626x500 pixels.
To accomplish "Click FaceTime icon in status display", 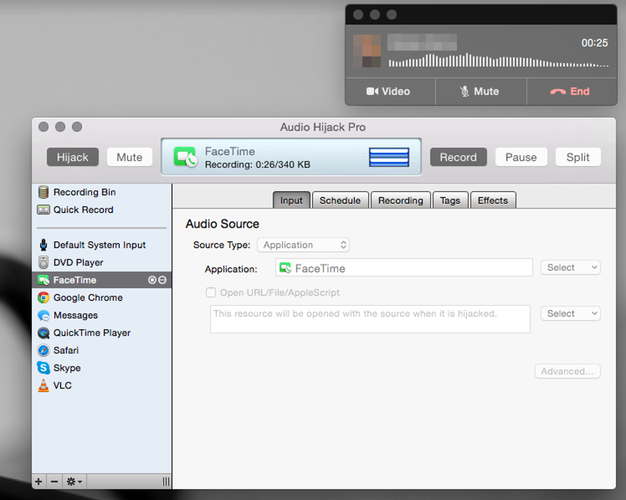I will click(x=185, y=157).
